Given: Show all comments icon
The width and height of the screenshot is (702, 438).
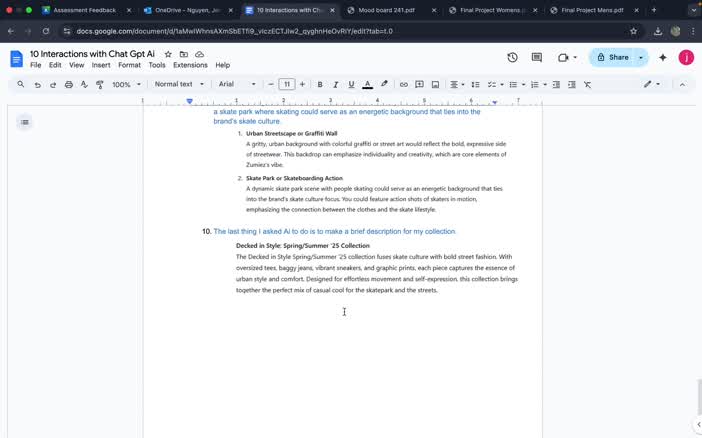Looking at the screenshot, I should pyautogui.click(x=536, y=57).
